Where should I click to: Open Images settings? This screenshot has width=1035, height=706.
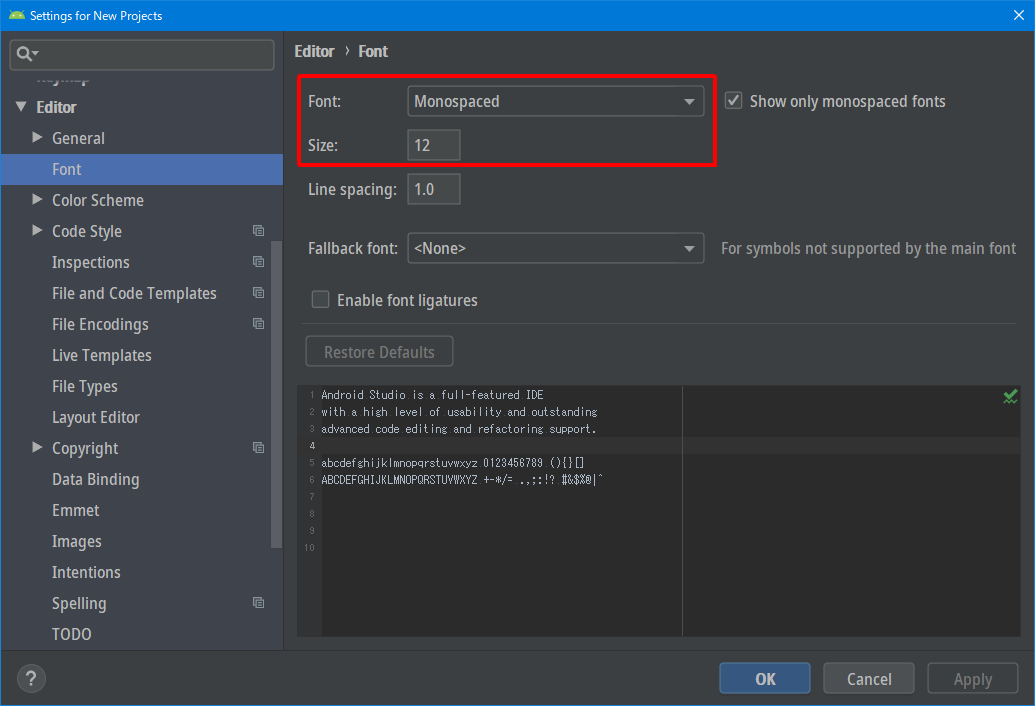point(77,541)
